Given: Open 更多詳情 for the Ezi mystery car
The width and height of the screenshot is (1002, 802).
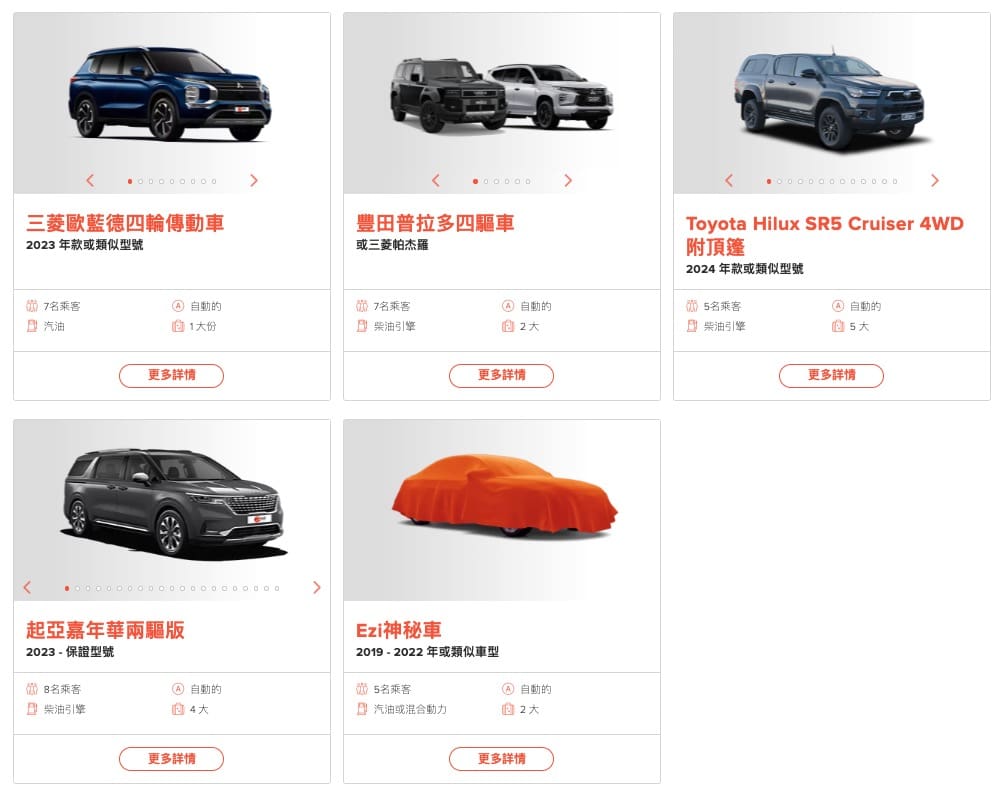Looking at the screenshot, I should point(501,759).
